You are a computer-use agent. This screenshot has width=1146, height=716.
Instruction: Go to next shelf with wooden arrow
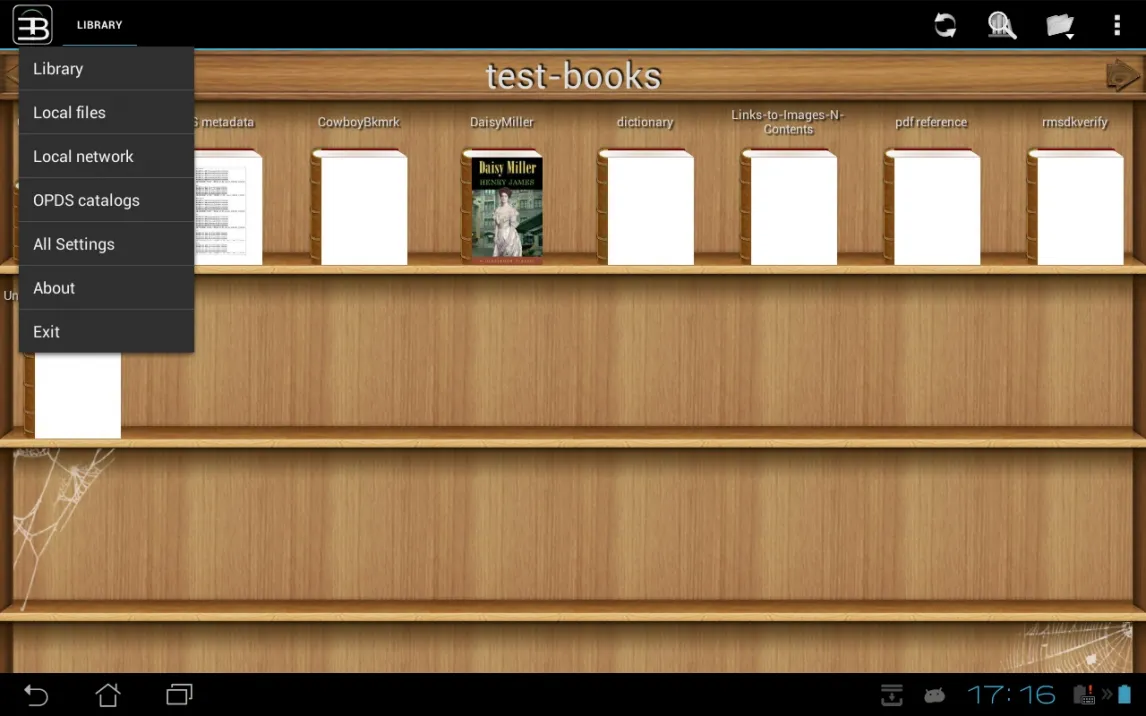pos(1121,76)
